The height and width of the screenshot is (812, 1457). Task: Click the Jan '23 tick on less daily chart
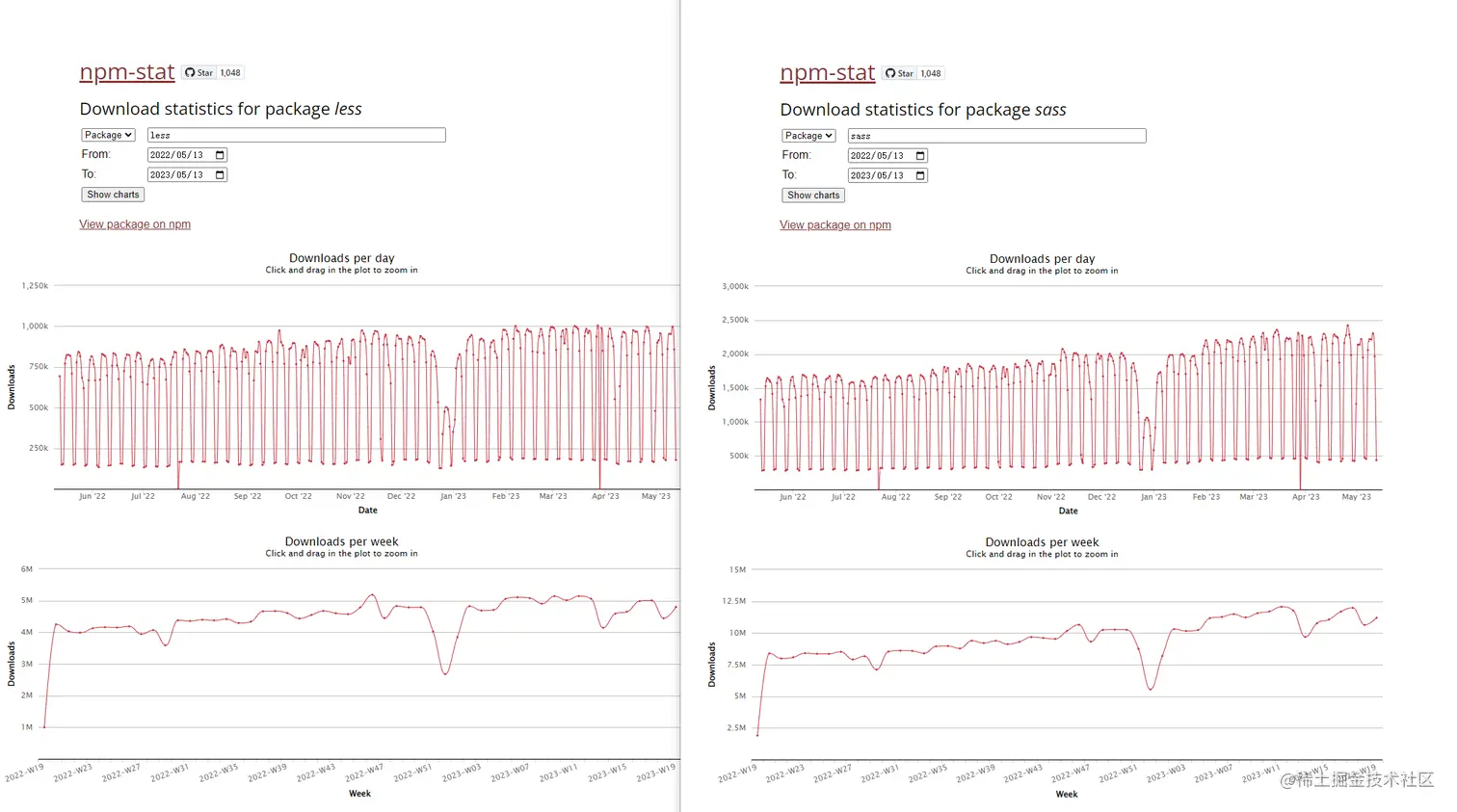tap(453, 497)
